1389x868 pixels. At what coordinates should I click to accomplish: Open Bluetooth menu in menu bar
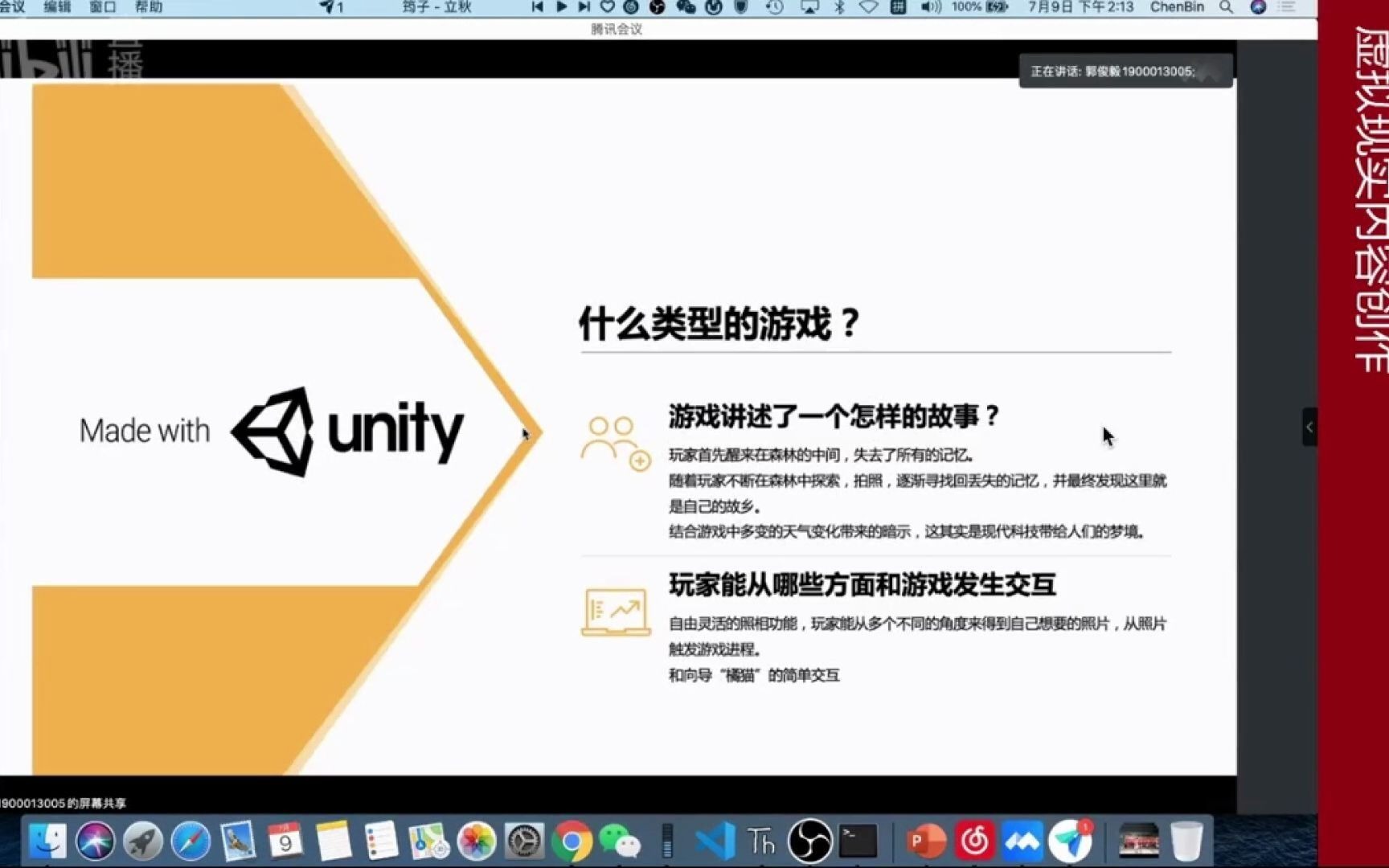(x=839, y=7)
